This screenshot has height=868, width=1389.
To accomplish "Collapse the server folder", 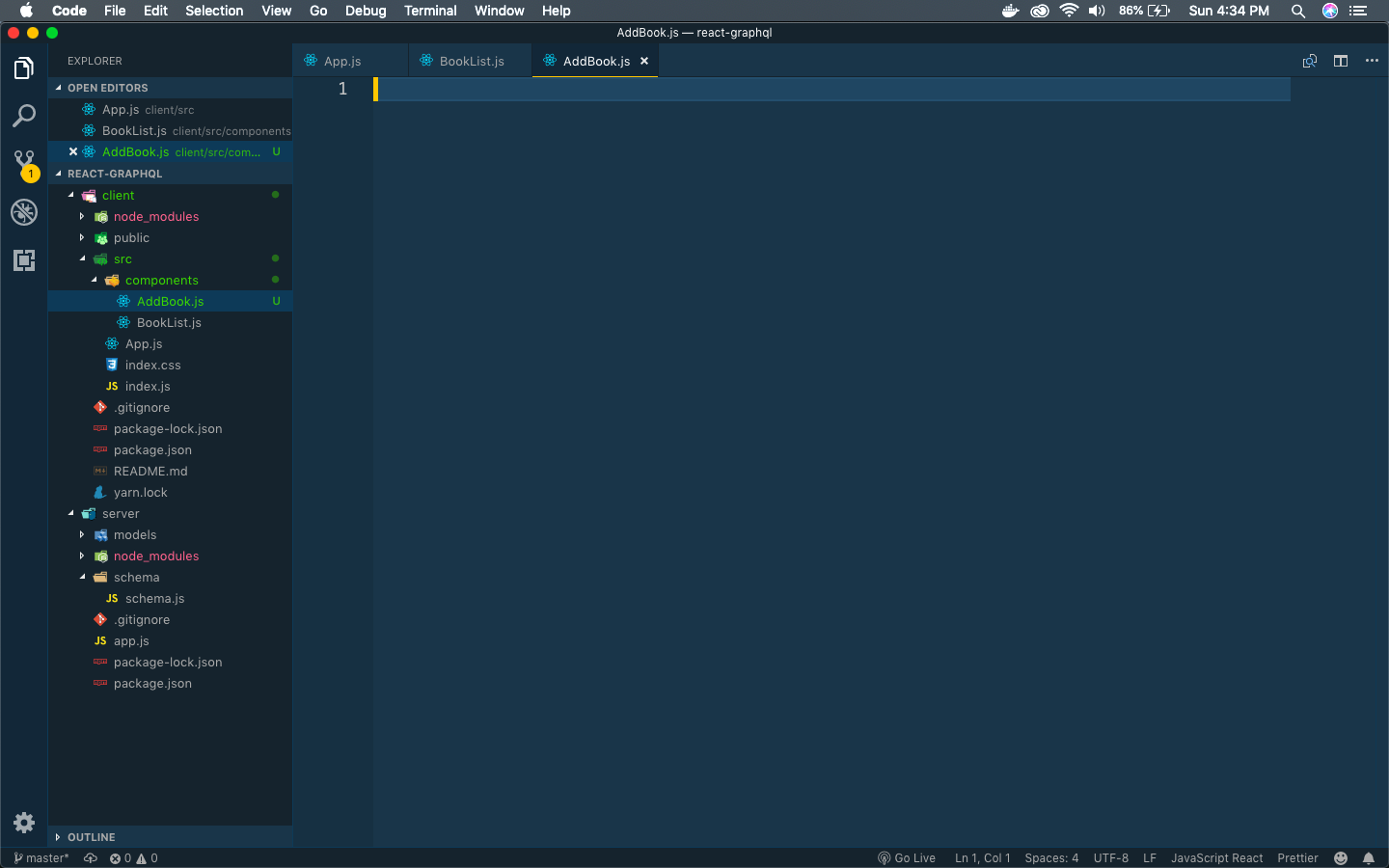I will 170,513.
